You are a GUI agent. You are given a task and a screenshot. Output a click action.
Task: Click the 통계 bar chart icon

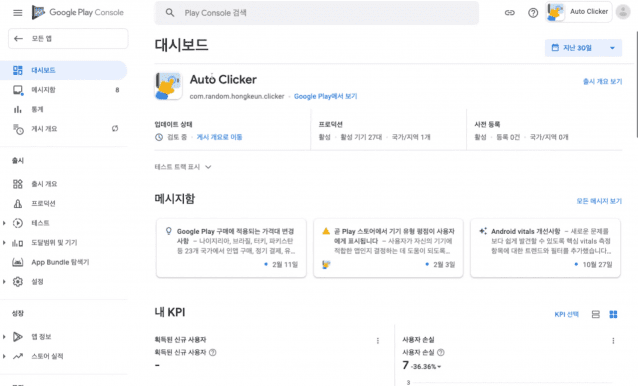click(x=17, y=109)
